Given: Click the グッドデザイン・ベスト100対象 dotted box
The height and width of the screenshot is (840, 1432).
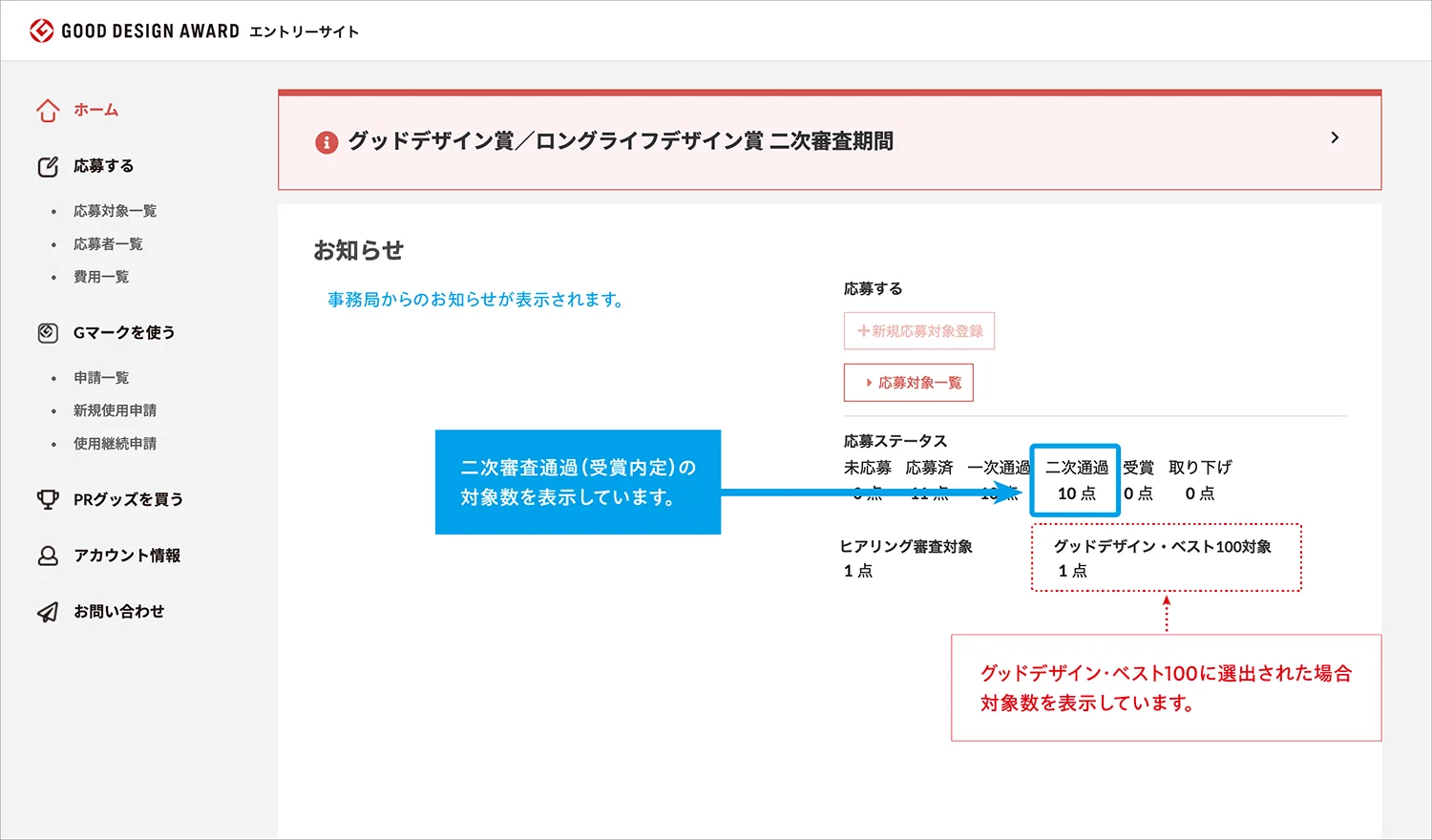Looking at the screenshot, I should (1165, 557).
